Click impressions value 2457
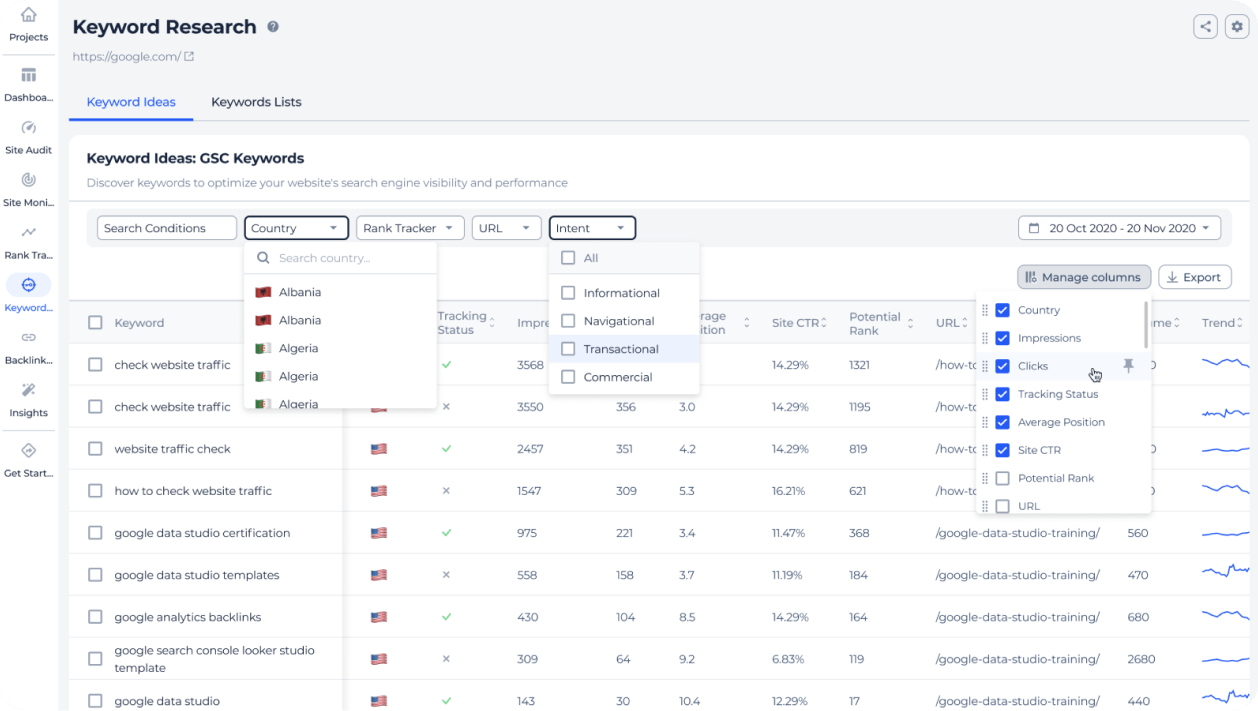Image resolution: width=1258 pixels, height=711 pixels. pos(530,449)
